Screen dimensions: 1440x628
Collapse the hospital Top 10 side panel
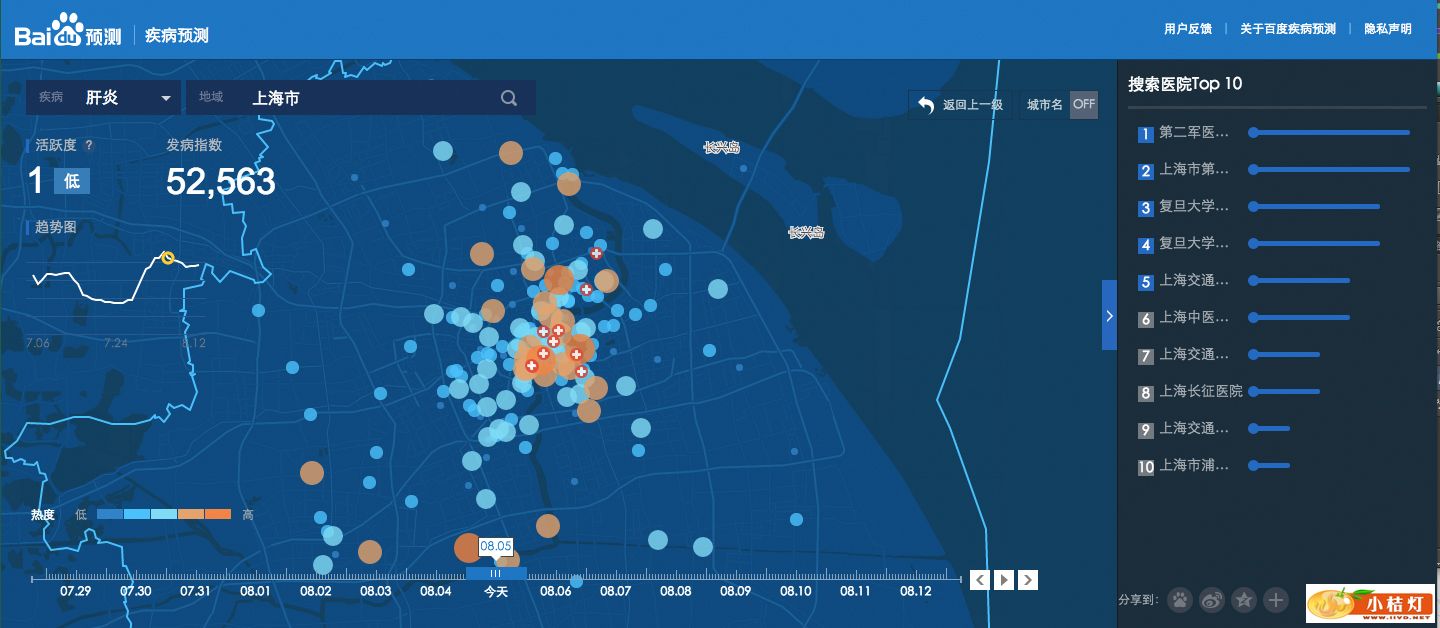[1109, 315]
